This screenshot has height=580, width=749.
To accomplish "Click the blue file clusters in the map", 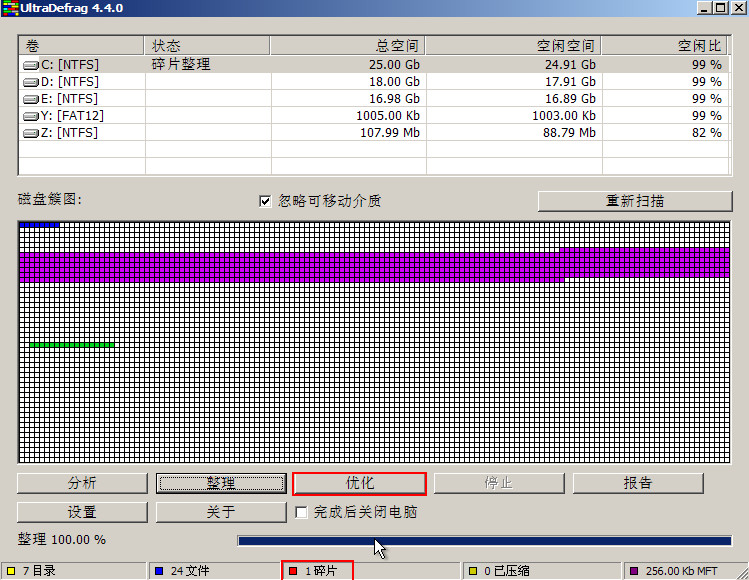I will pyautogui.click(x=40, y=225).
